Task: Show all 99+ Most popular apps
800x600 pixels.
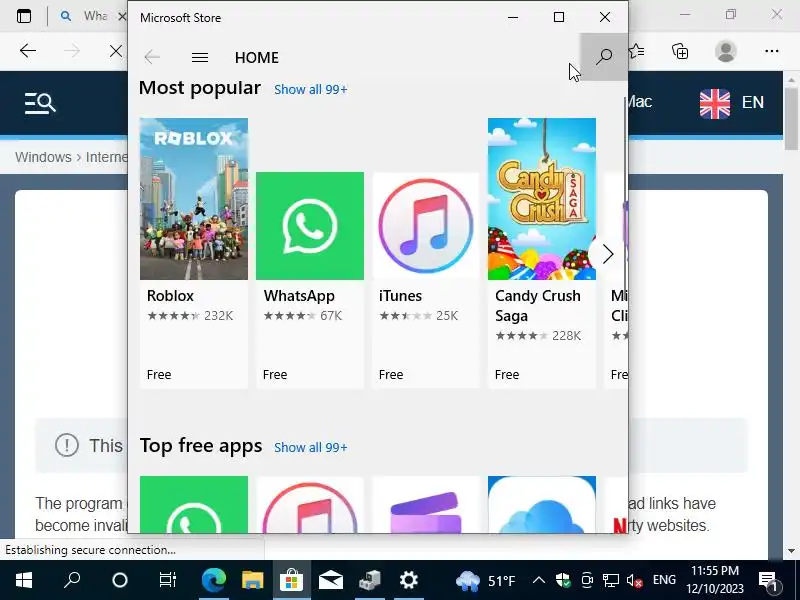Action: point(311,90)
